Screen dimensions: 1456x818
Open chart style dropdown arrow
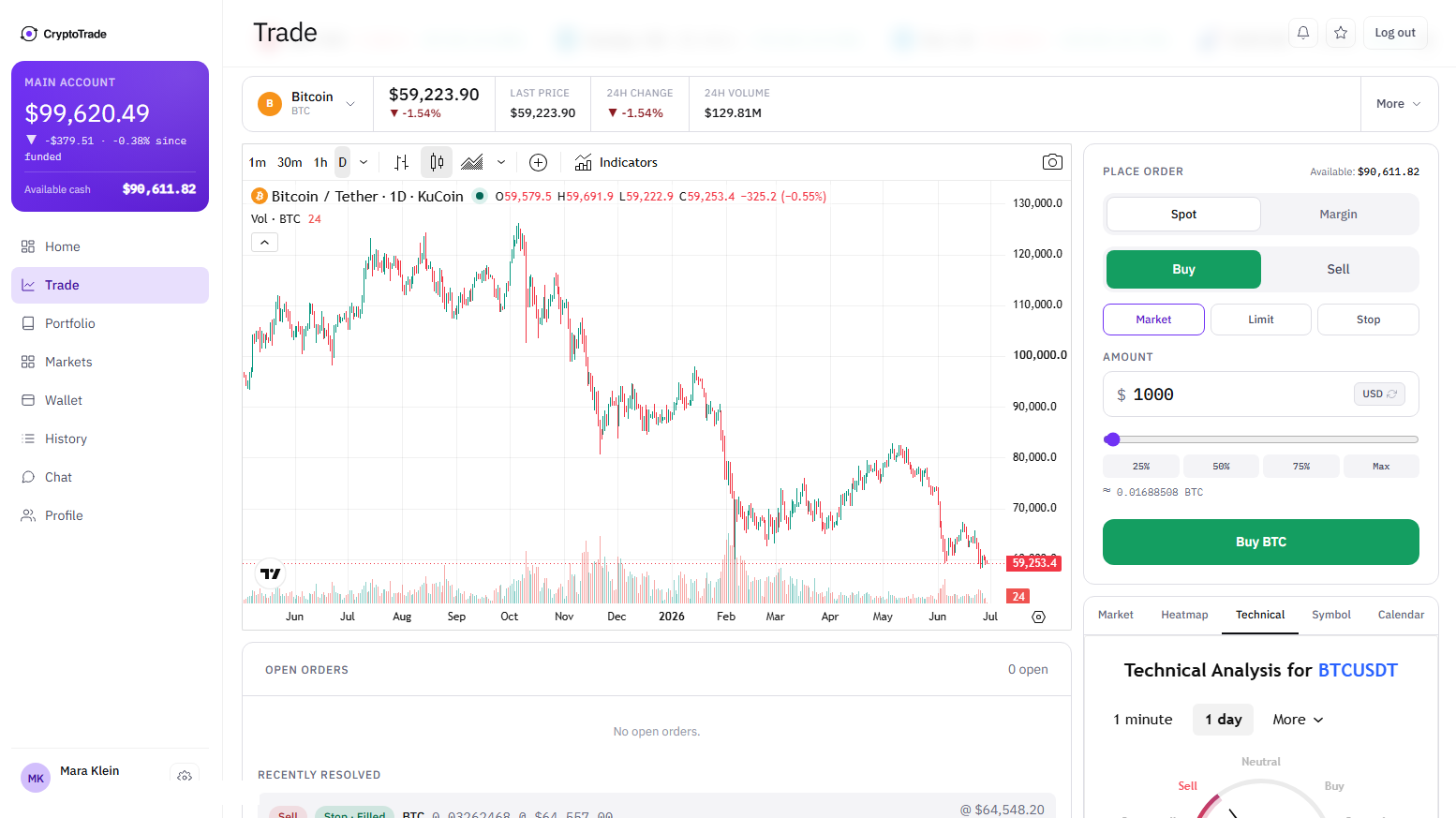(501, 162)
